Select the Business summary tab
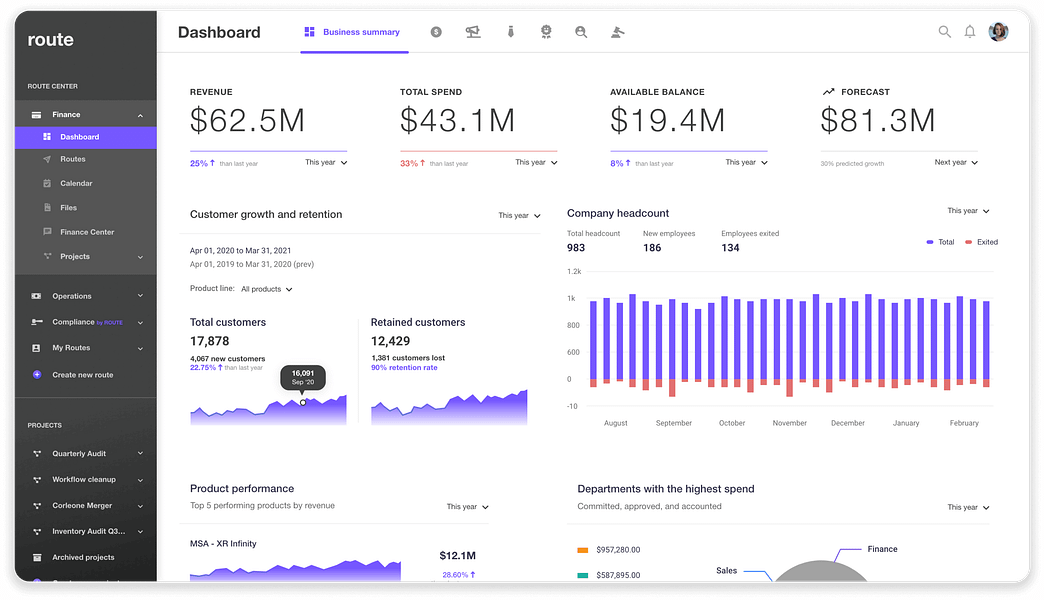1044x600 pixels. pyautogui.click(x=353, y=32)
